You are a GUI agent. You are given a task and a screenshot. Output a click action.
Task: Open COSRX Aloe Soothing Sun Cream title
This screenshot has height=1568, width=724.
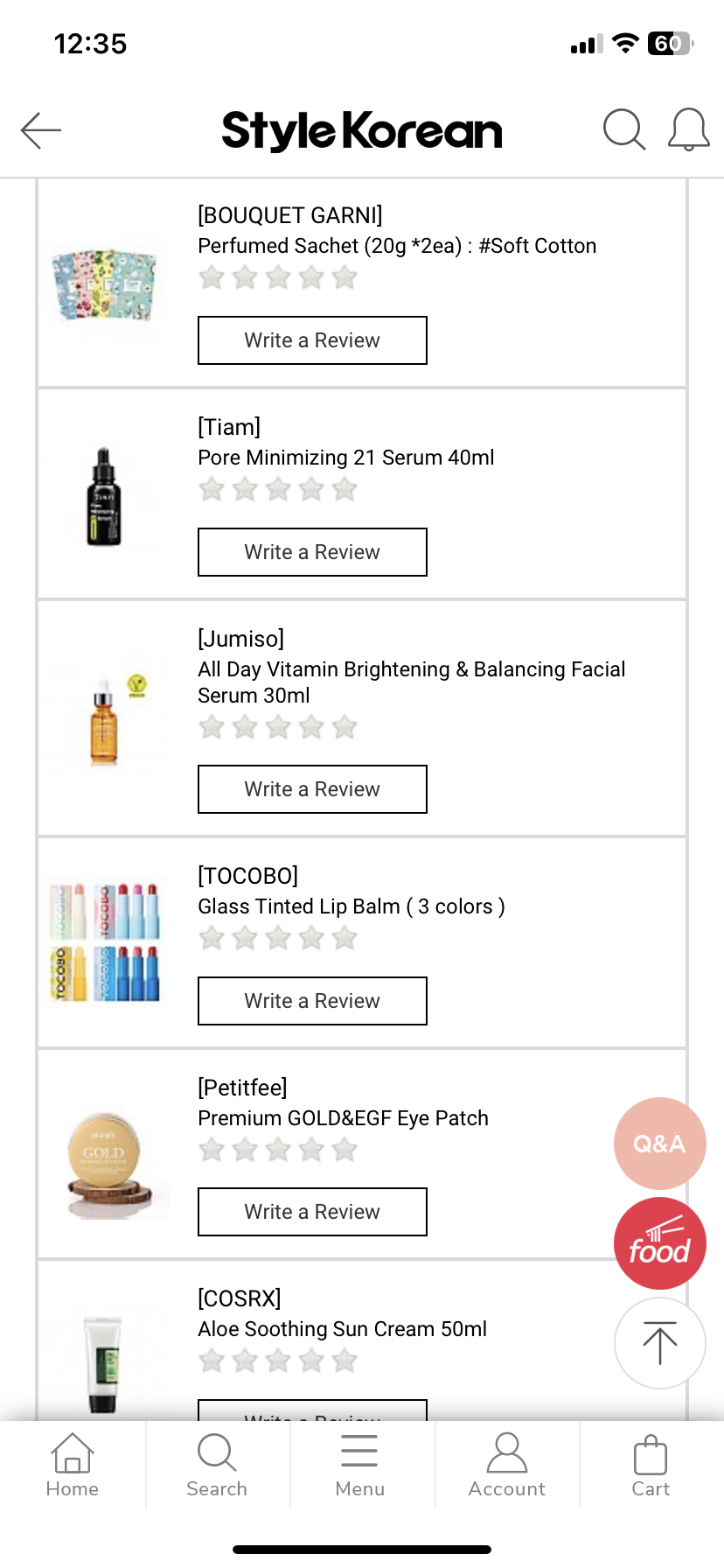(x=342, y=1329)
